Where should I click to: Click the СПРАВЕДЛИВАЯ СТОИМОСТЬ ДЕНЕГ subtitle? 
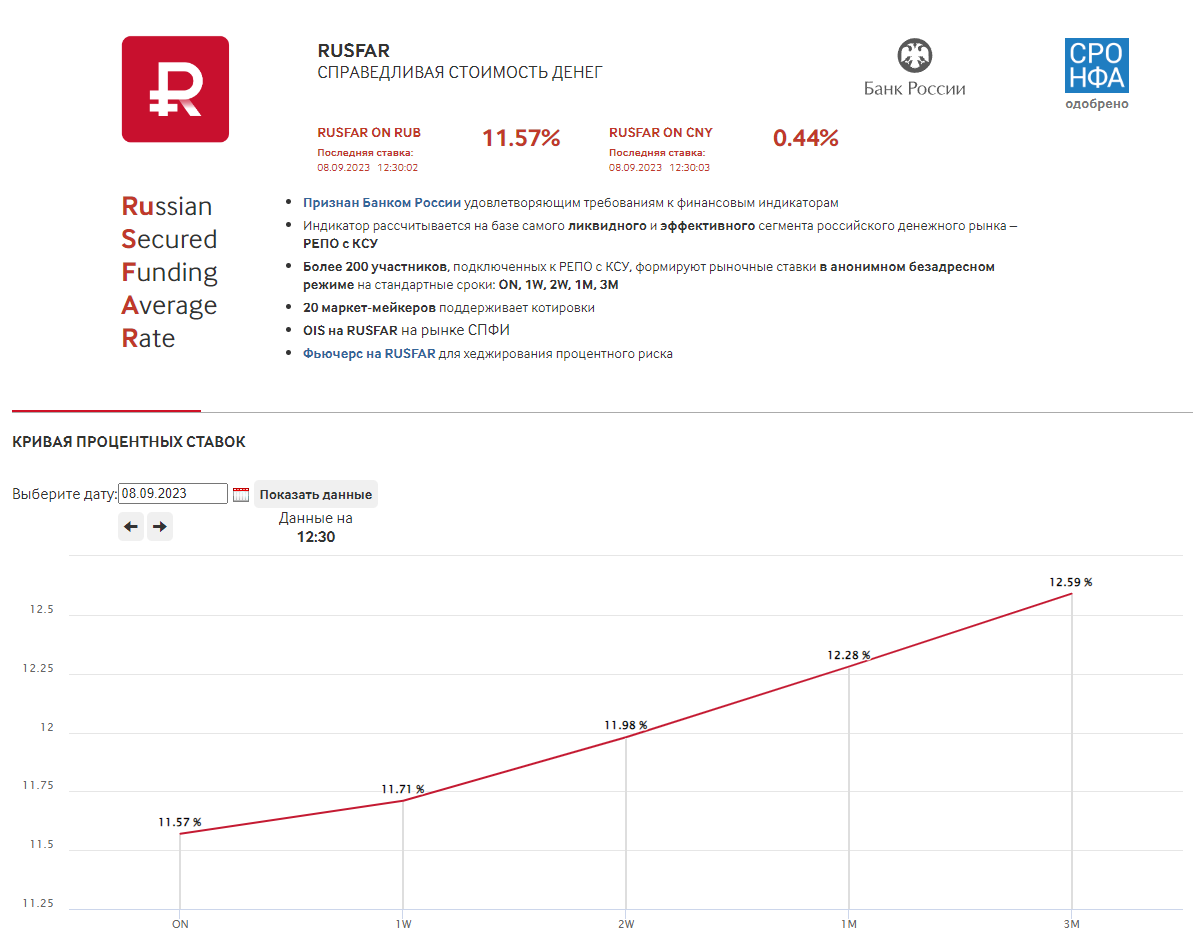460,72
